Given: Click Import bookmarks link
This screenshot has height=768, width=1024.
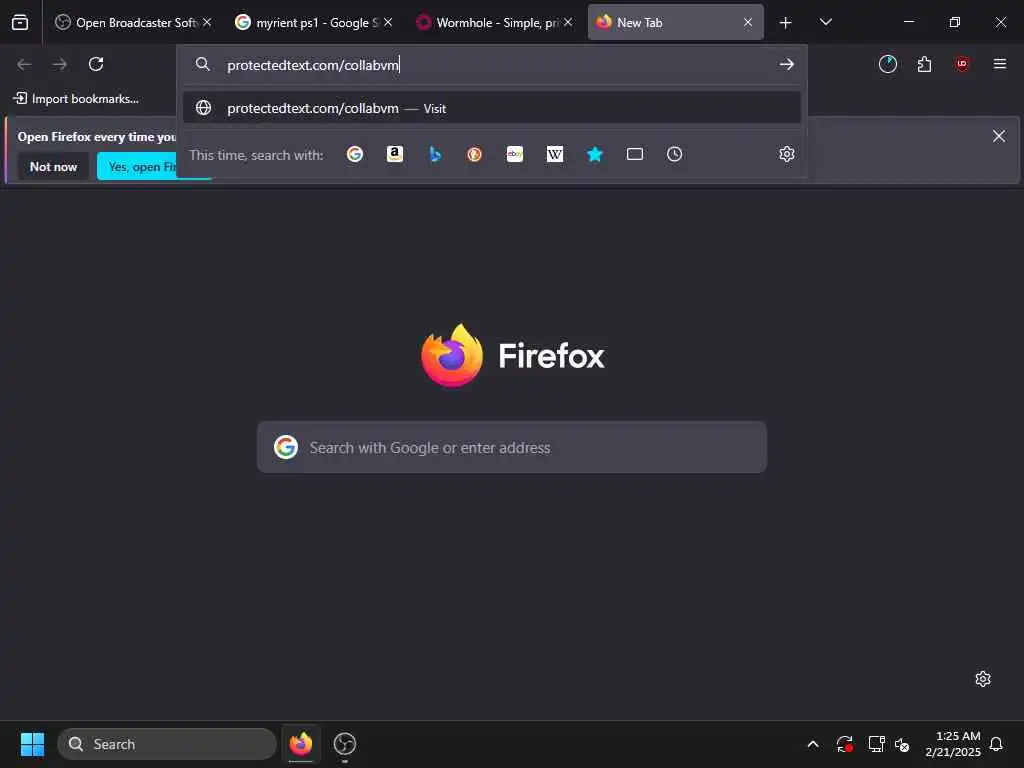Looking at the screenshot, I should (x=76, y=99).
